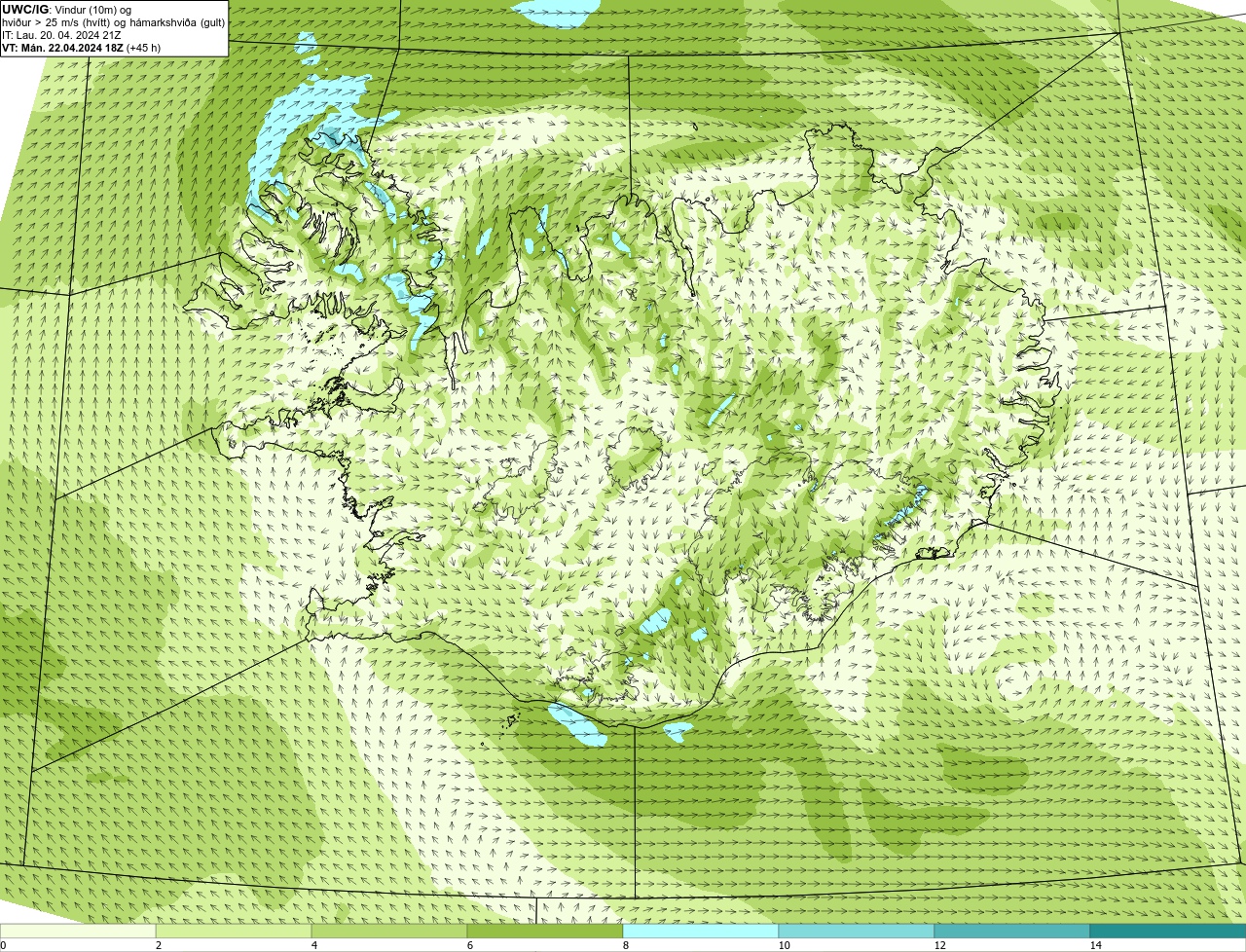1246x952 pixels.
Task: Click the "IT: Lau. 20. 04. 2024 21Z" line
Action: pos(61,35)
